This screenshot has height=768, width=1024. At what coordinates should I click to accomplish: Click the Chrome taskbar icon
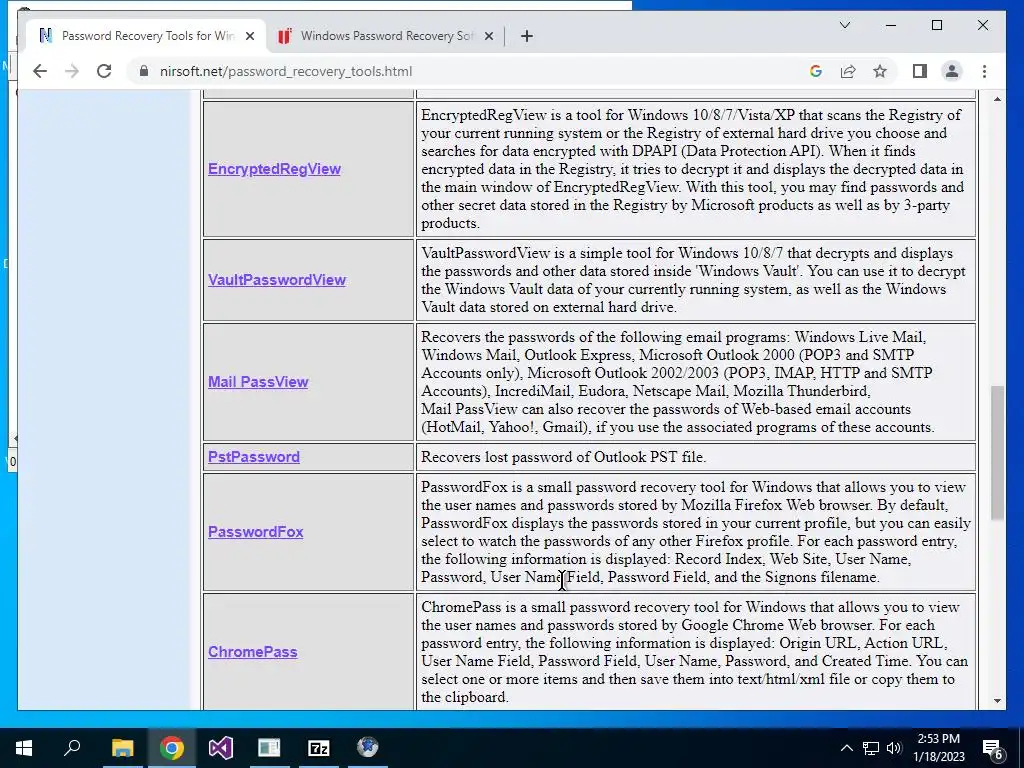tap(171, 748)
